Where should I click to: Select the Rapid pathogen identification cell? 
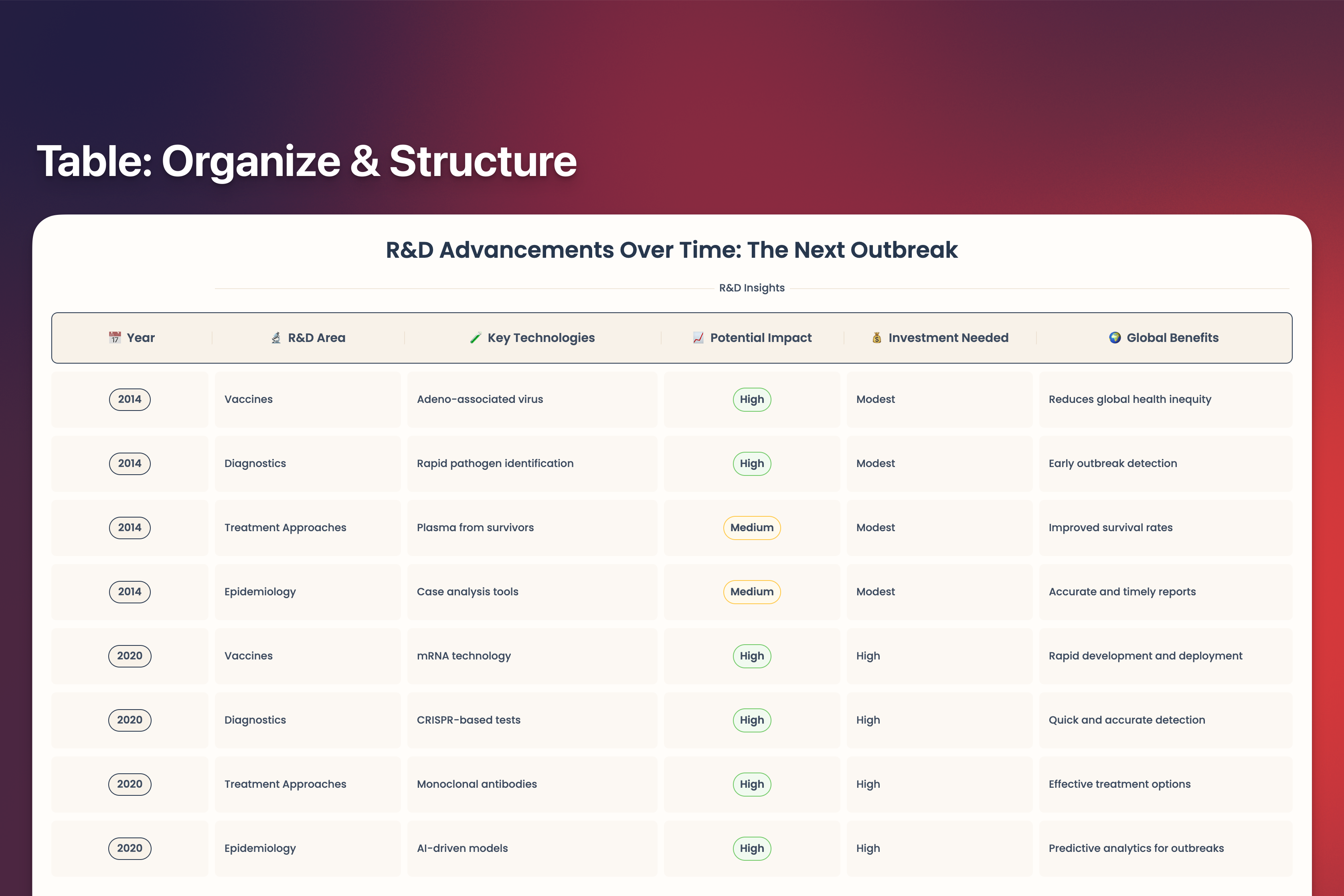495,463
